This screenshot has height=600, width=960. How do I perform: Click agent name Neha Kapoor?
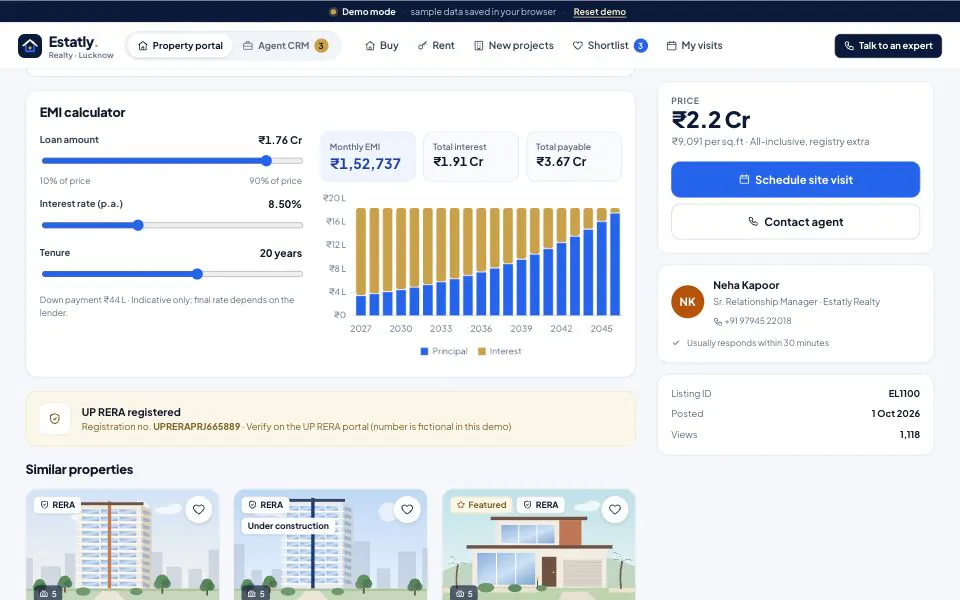[x=746, y=285]
